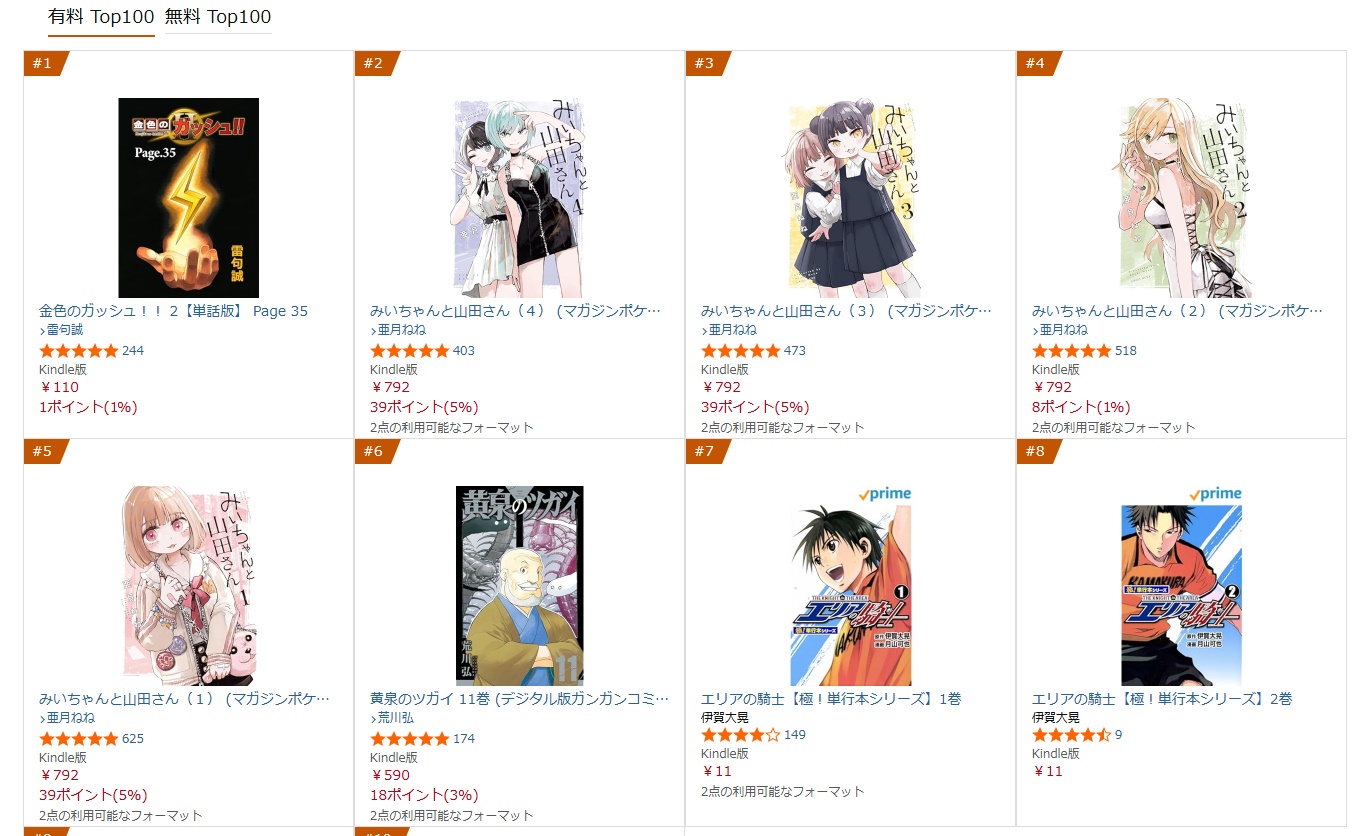The width and height of the screenshot is (1361, 836).
Task: Open みいちゃんと山田さん volume 3 cover
Action: click(x=850, y=198)
